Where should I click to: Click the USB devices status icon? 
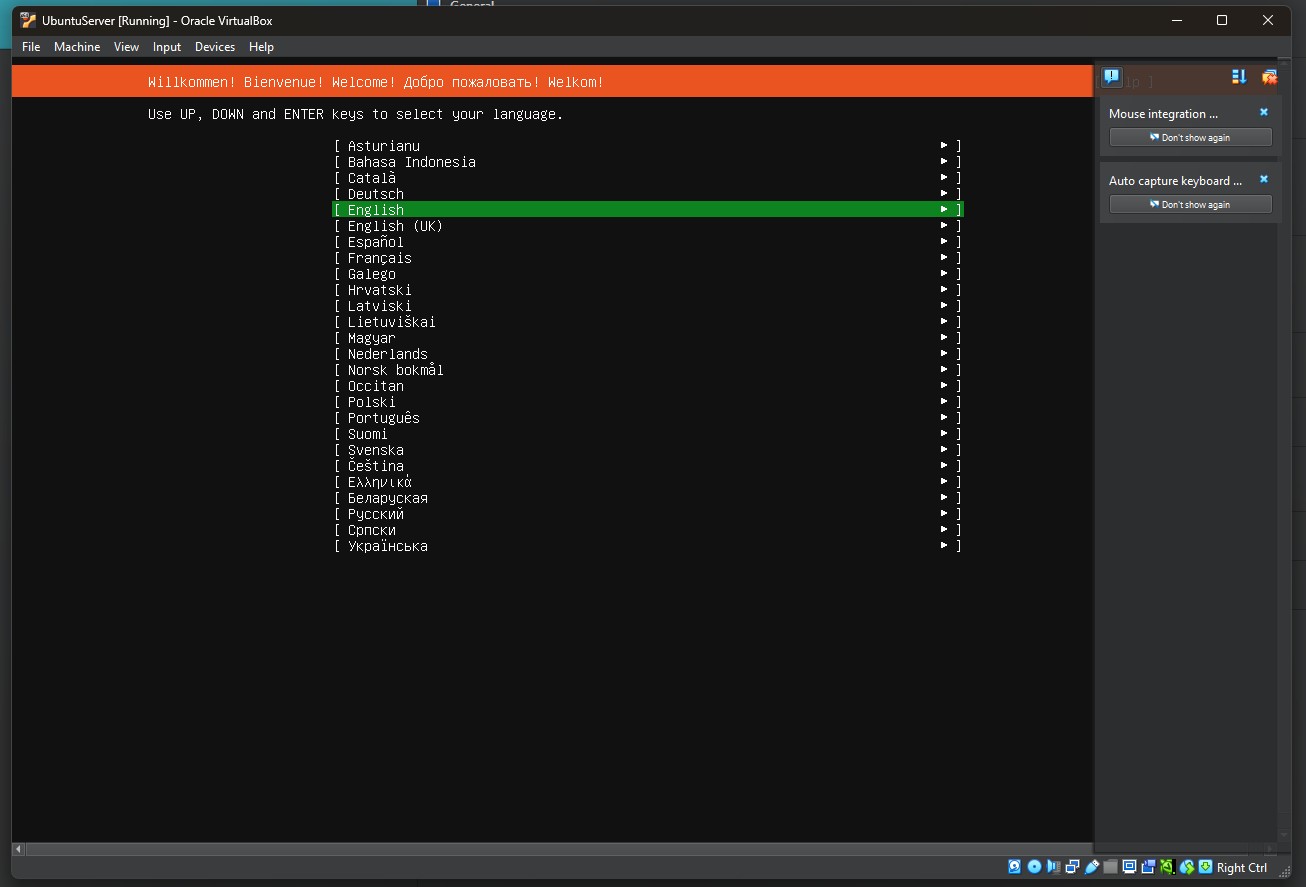click(1092, 867)
